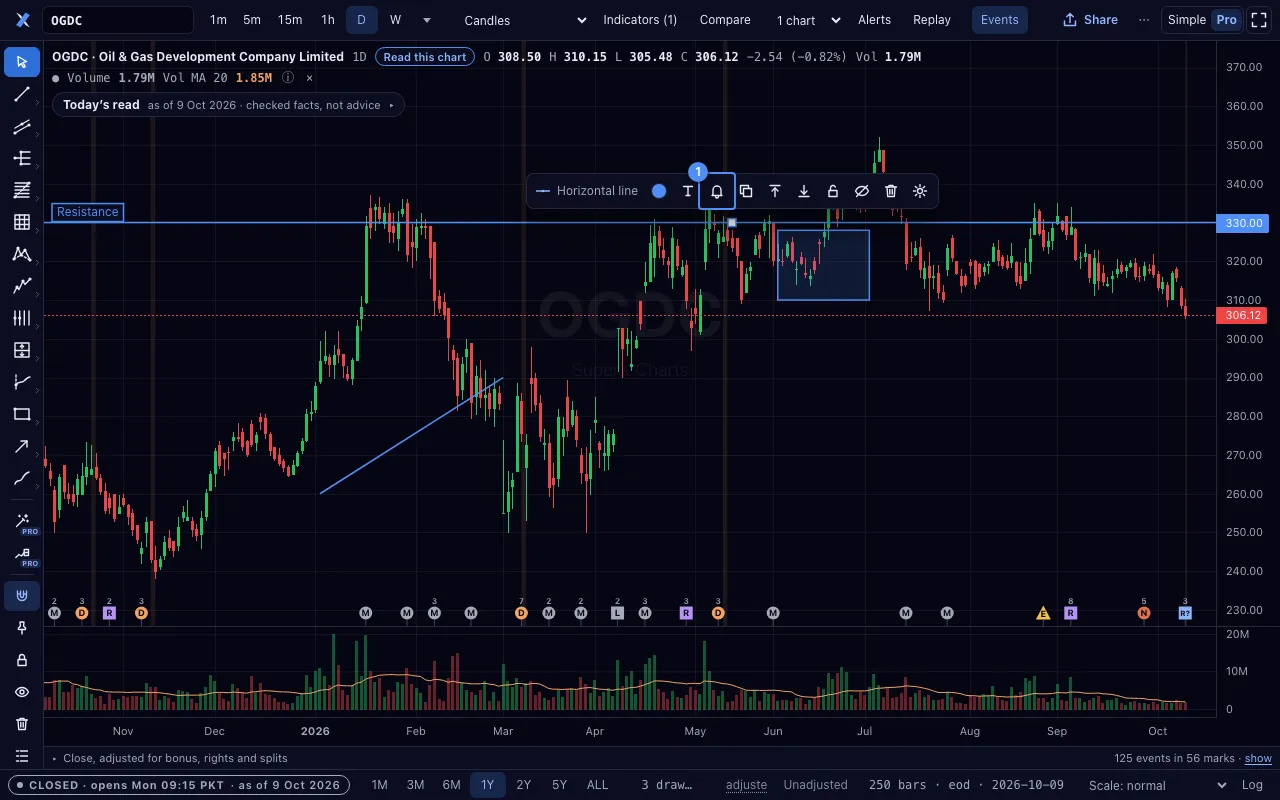Toggle the Log scale option
Viewport: 1280px width, 800px height.
pos(1252,785)
